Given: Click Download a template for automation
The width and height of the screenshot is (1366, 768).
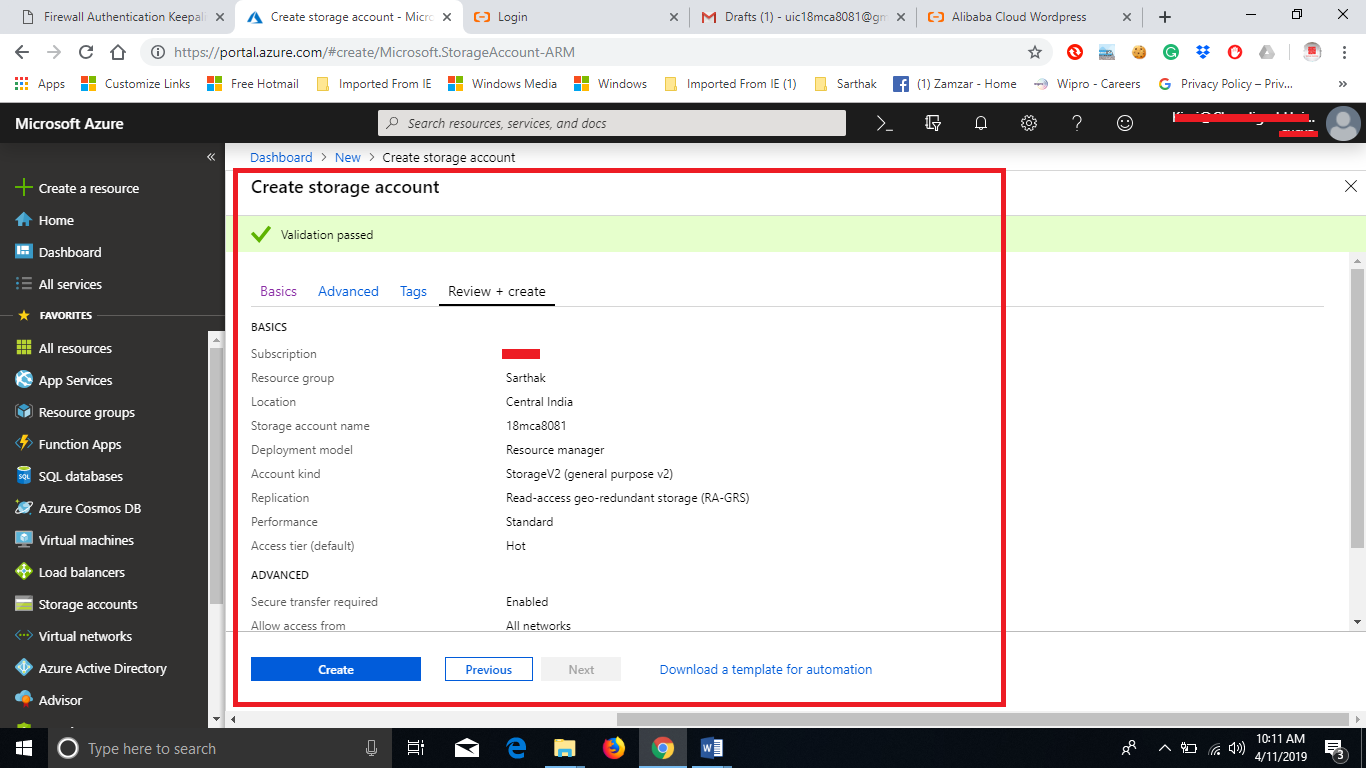Looking at the screenshot, I should [x=766, y=669].
